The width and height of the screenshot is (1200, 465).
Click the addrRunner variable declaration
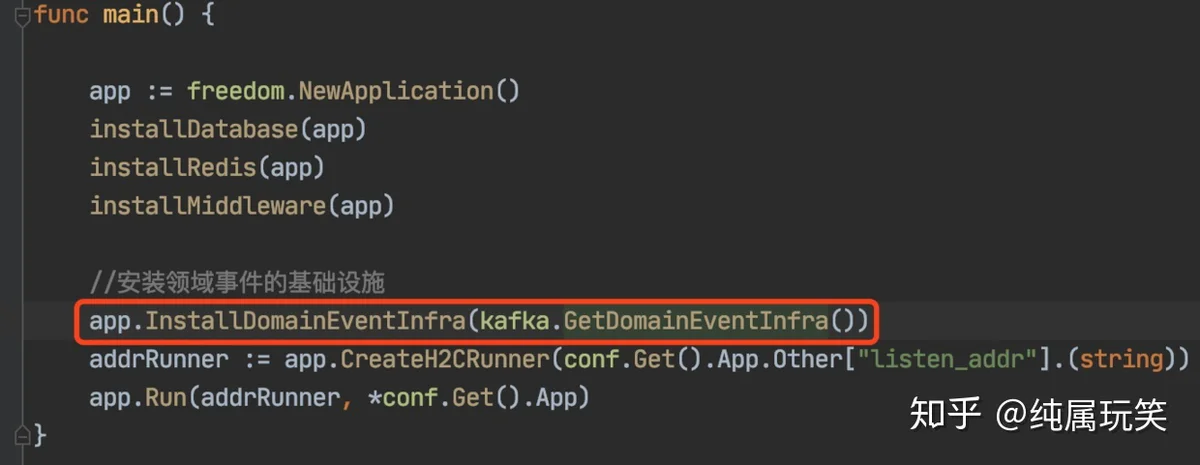coord(158,359)
